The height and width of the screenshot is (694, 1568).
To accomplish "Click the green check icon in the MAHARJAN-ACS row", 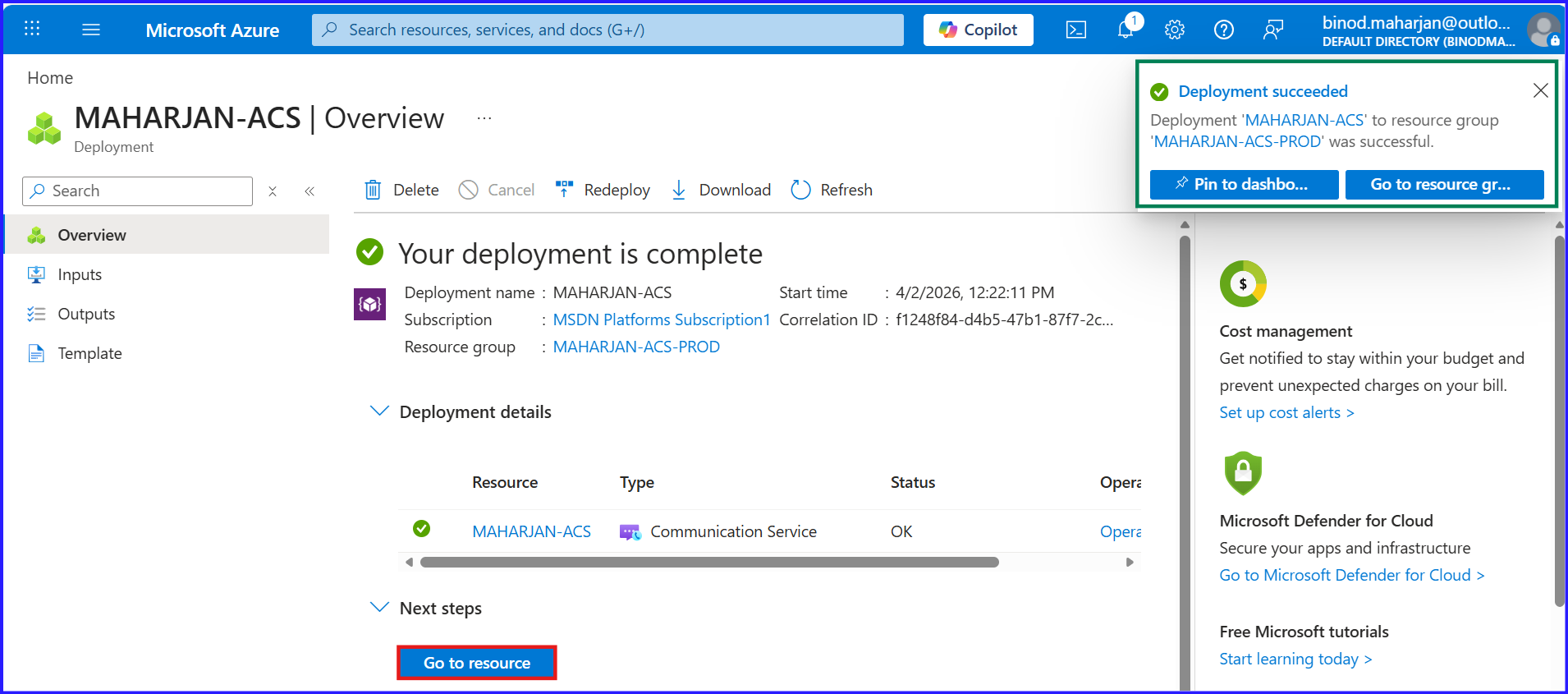I will (x=421, y=528).
